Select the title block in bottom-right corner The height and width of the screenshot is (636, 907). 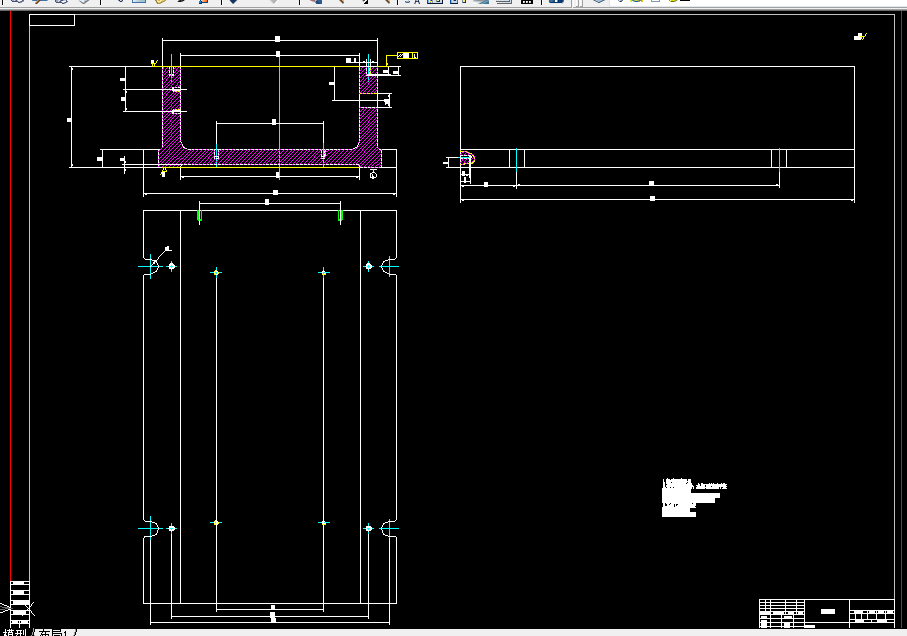[x=827, y=613]
